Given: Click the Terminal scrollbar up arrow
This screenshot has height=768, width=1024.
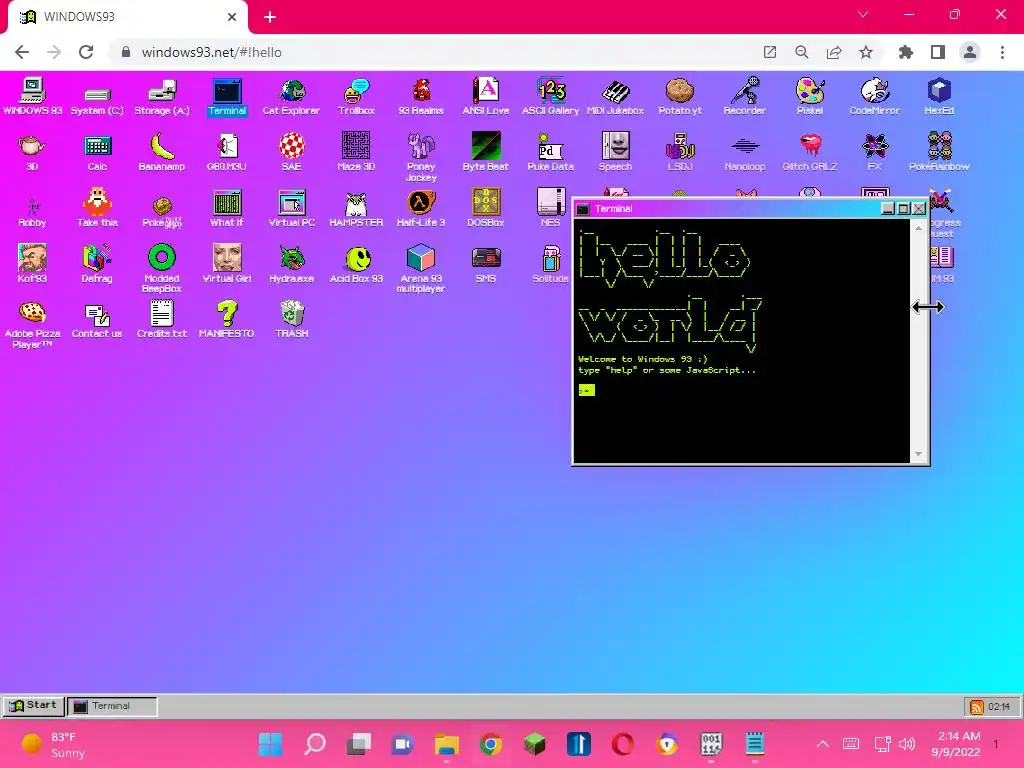Looking at the screenshot, I should [919, 228].
